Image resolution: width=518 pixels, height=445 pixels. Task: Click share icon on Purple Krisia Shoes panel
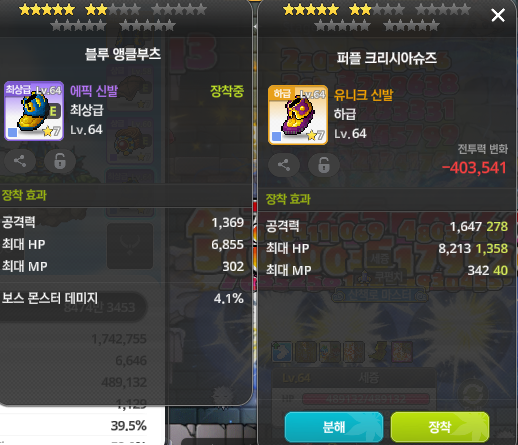(284, 165)
